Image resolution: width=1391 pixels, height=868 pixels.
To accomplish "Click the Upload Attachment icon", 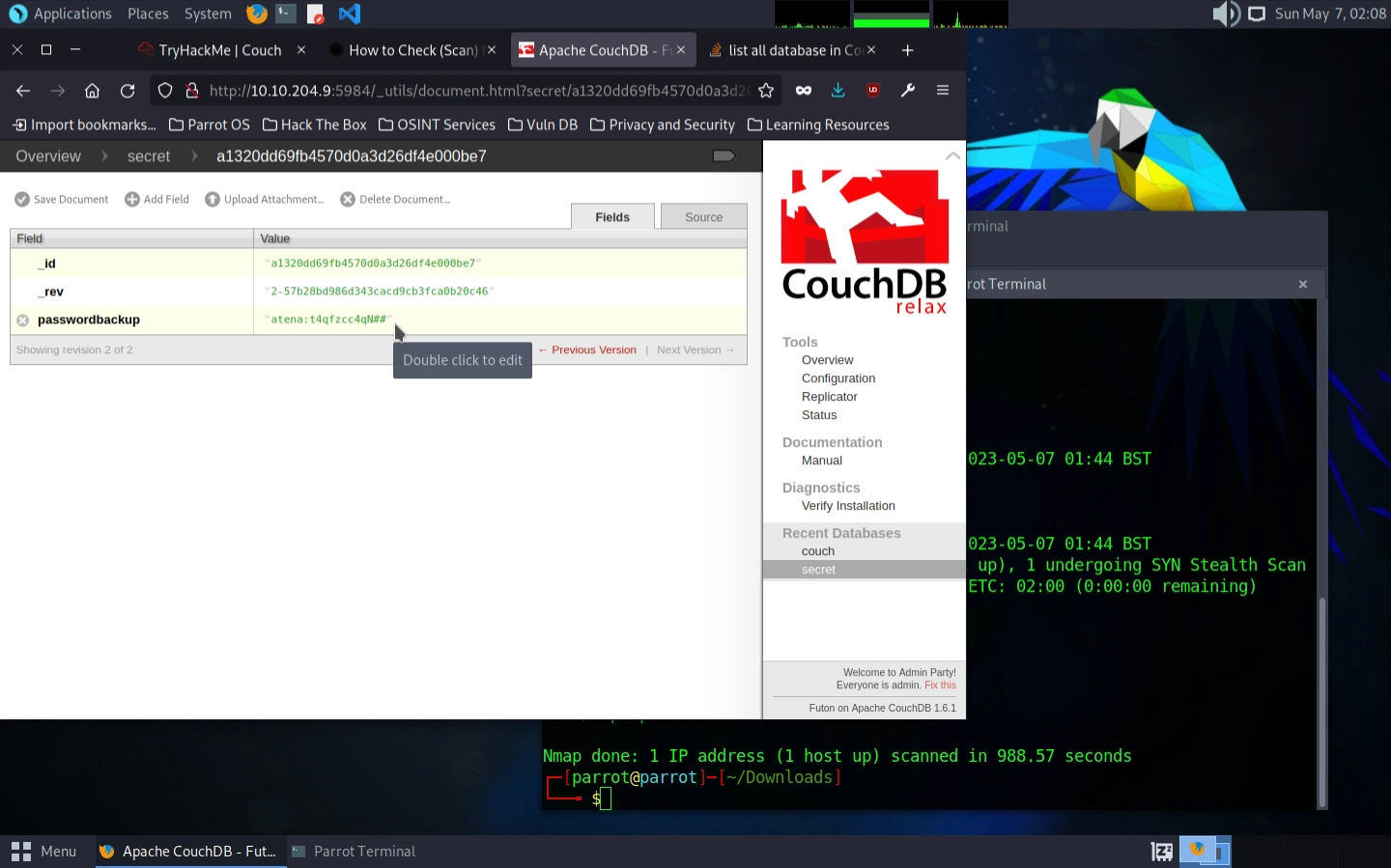I will [x=213, y=199].
